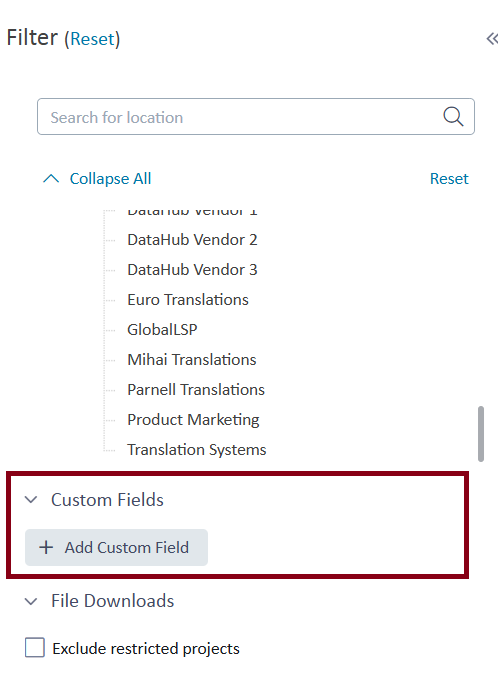The height and width of the screenshot is (684, 498).
Task: Choose Parnell Translations location
Action: (196, 390)
